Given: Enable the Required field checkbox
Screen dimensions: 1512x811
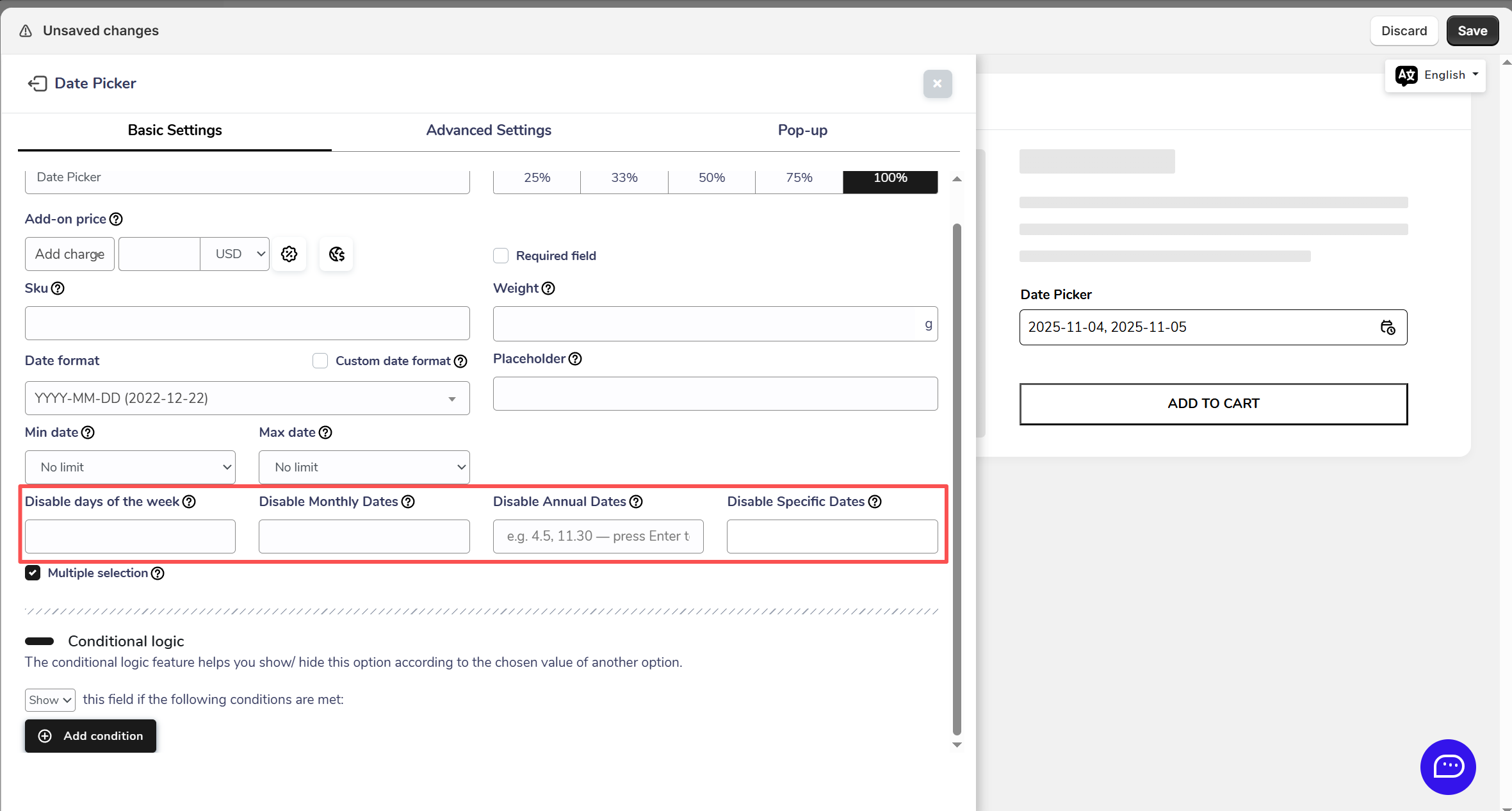Looking at the screenshot, I should [x=501, y=256].
